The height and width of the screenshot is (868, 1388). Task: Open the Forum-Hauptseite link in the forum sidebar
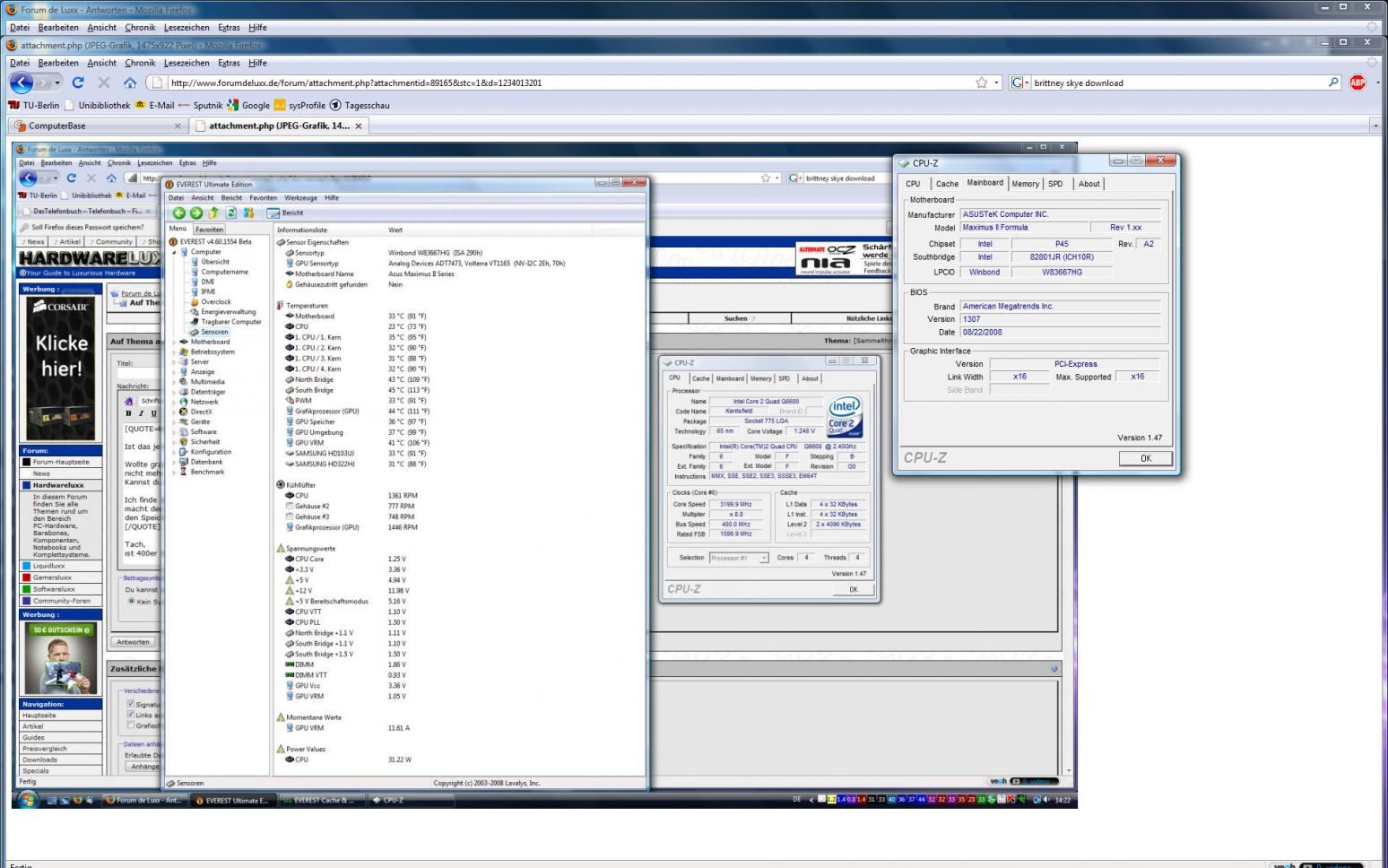pos(61,462)
